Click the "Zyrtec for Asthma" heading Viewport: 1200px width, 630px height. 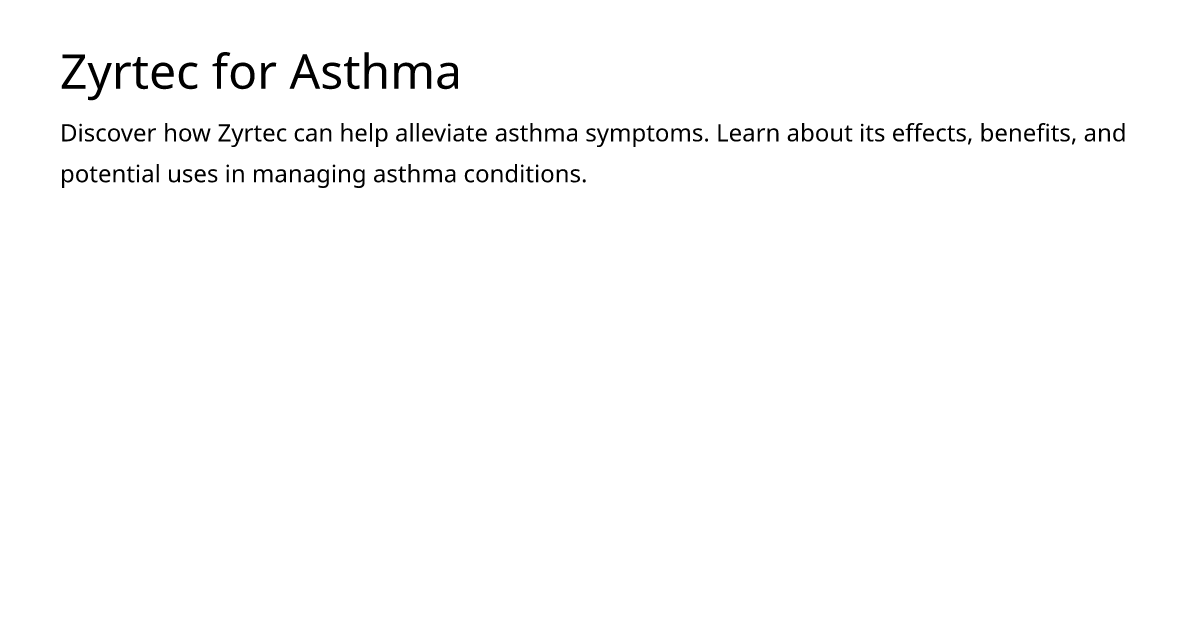(x=260, y=72)
